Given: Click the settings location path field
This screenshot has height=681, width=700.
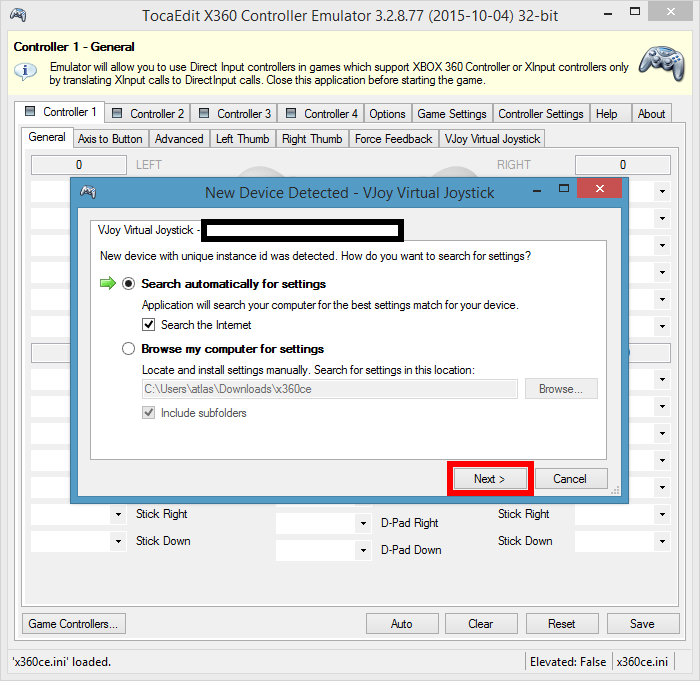Looking at the screenshot, I should (x=330, y=389).
